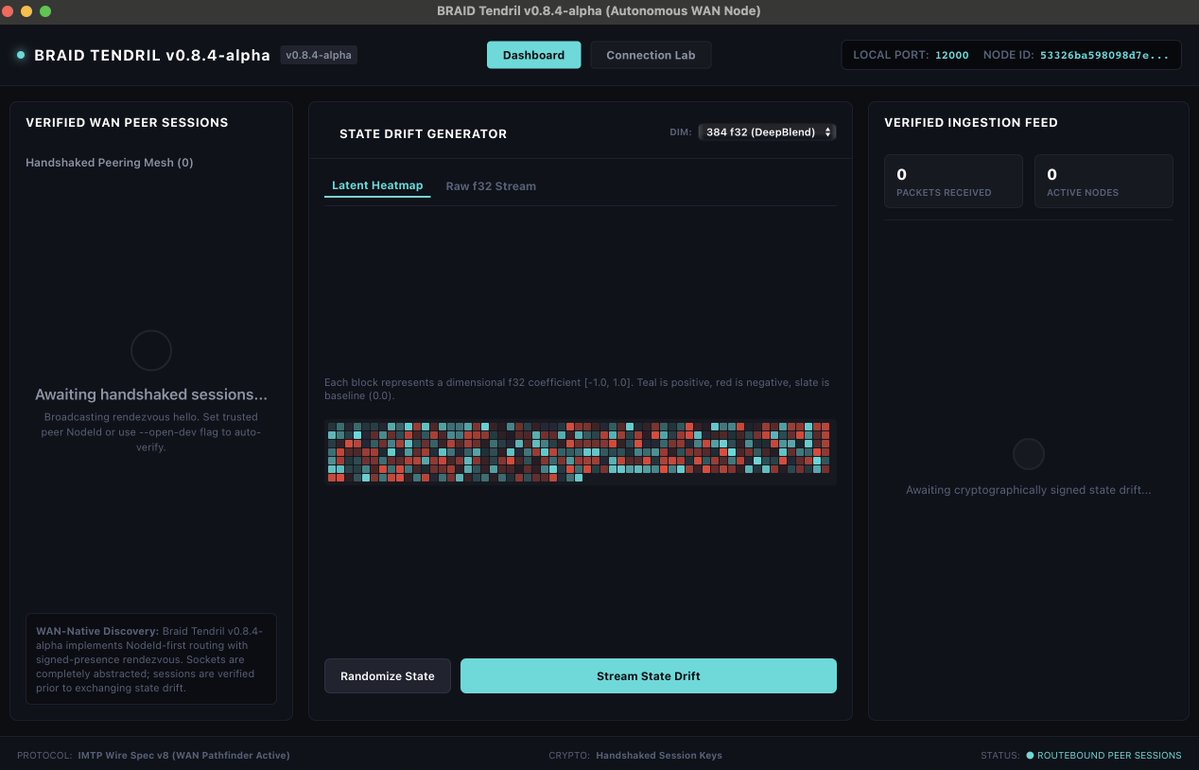Switch to Connection Lab tab

click(651, 55)
